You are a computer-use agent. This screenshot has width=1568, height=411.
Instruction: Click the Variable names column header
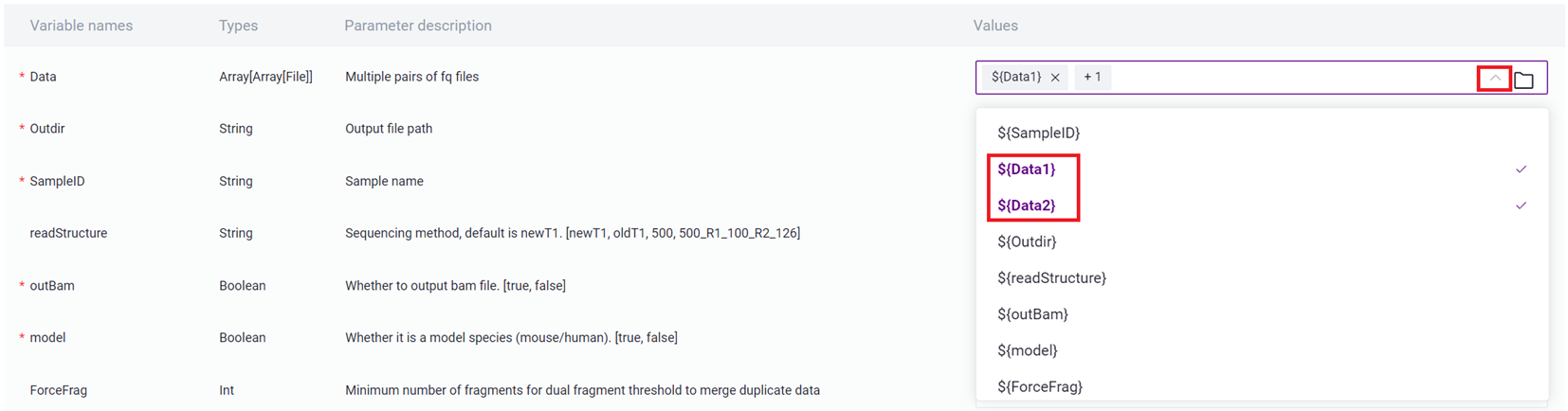(82, 26)
